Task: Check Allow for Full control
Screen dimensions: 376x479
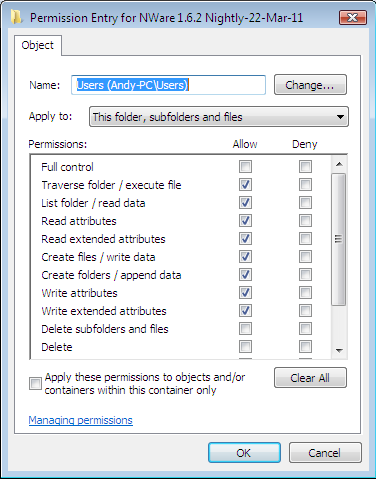Action: 245,167
